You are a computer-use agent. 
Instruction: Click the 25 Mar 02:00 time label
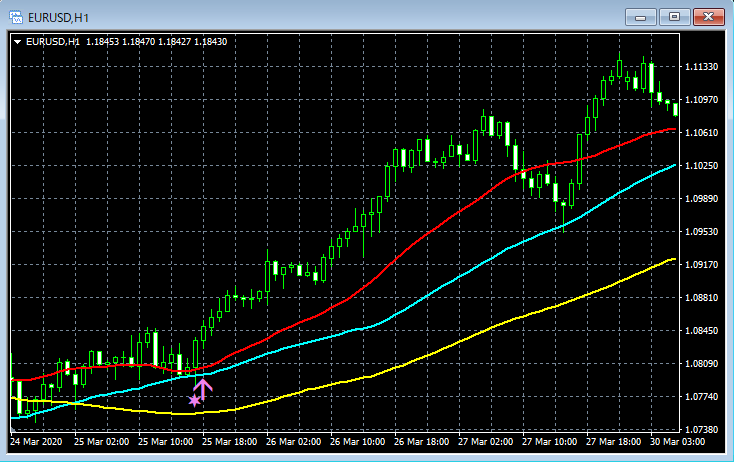[x=102, y=442]
